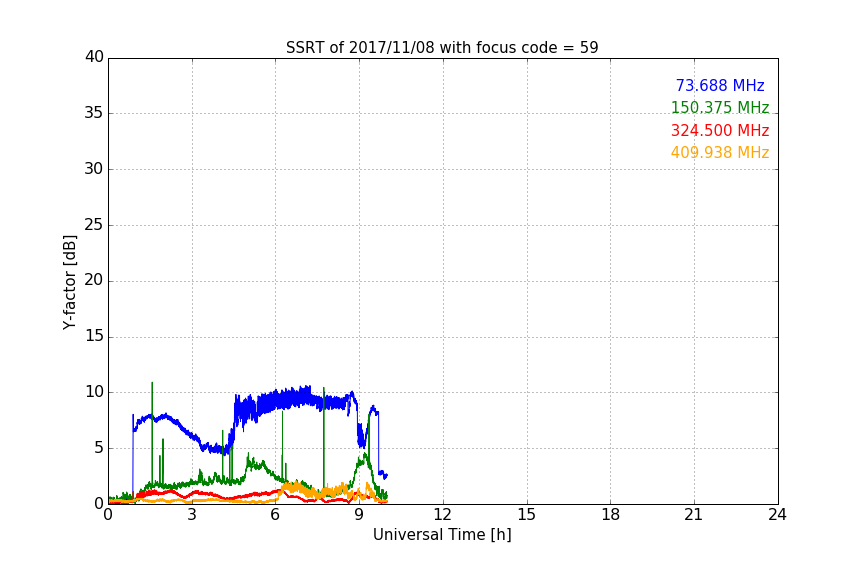Click the x-axis tick label '9'
864x576 pixels.
pos(359,515)
